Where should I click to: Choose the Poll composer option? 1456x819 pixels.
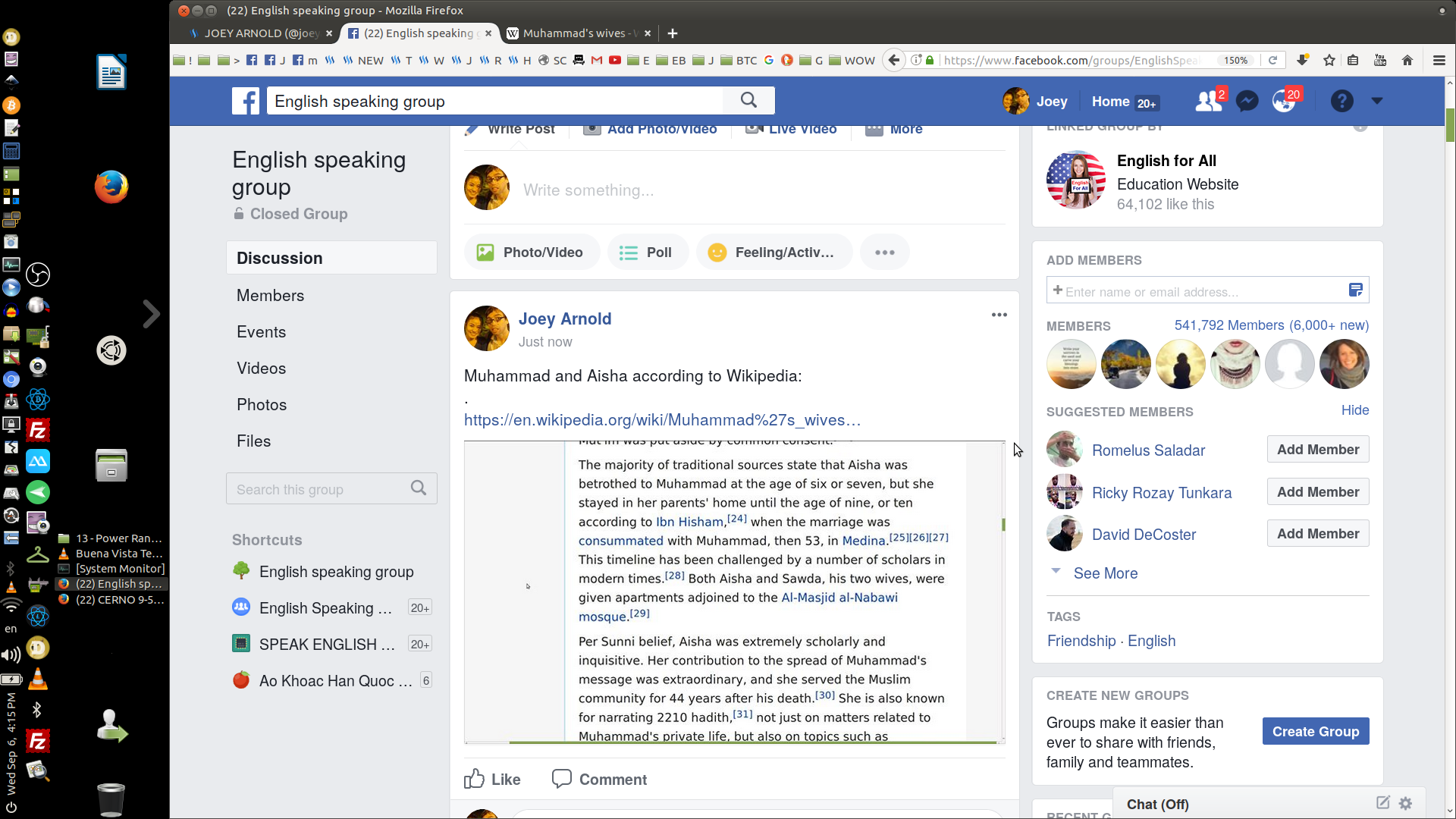648,253
